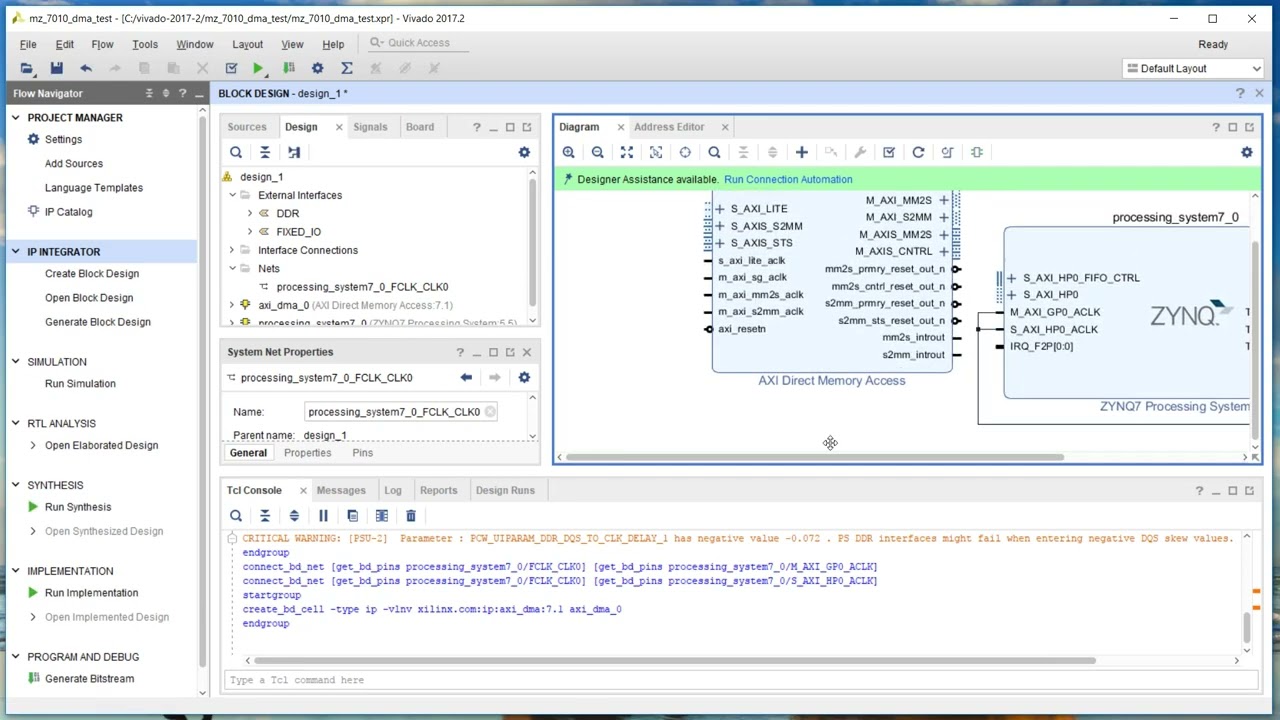
Task: Maximize the Diagram panel
Action: (x=1232, y=127)
